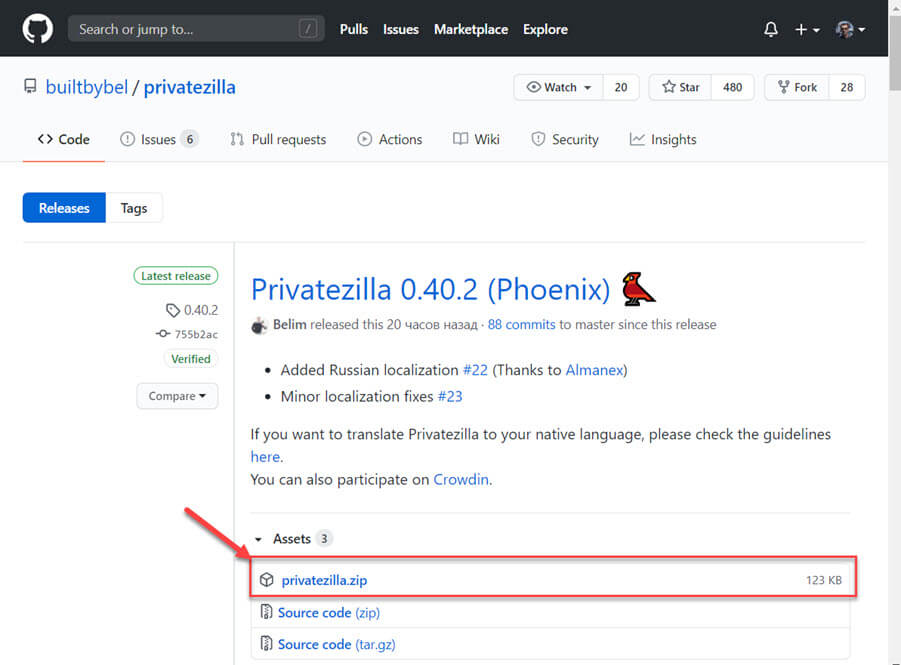This screenshot has height=665, width=901.
Task: Open the user avatar menu
Action: [850, 29]
